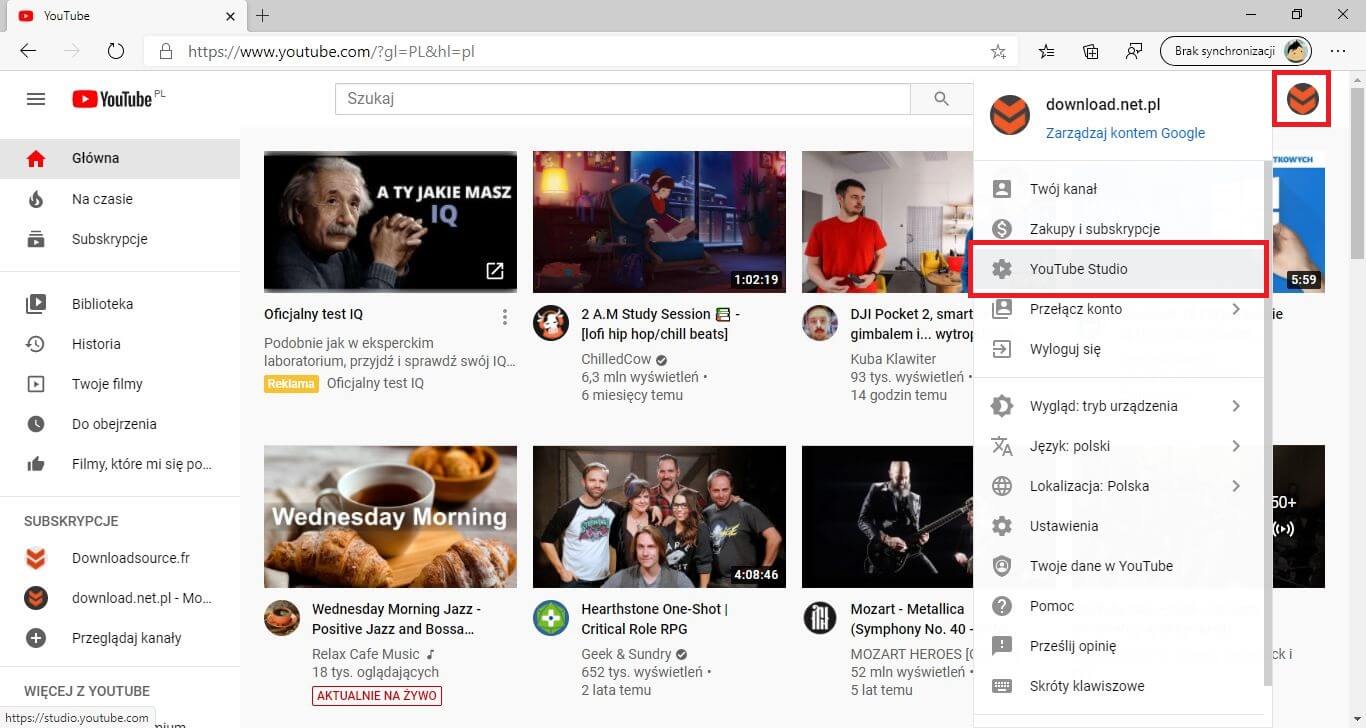Click the Wyloguj się exit icon
1366x728 pixels.
(1001, 349)
